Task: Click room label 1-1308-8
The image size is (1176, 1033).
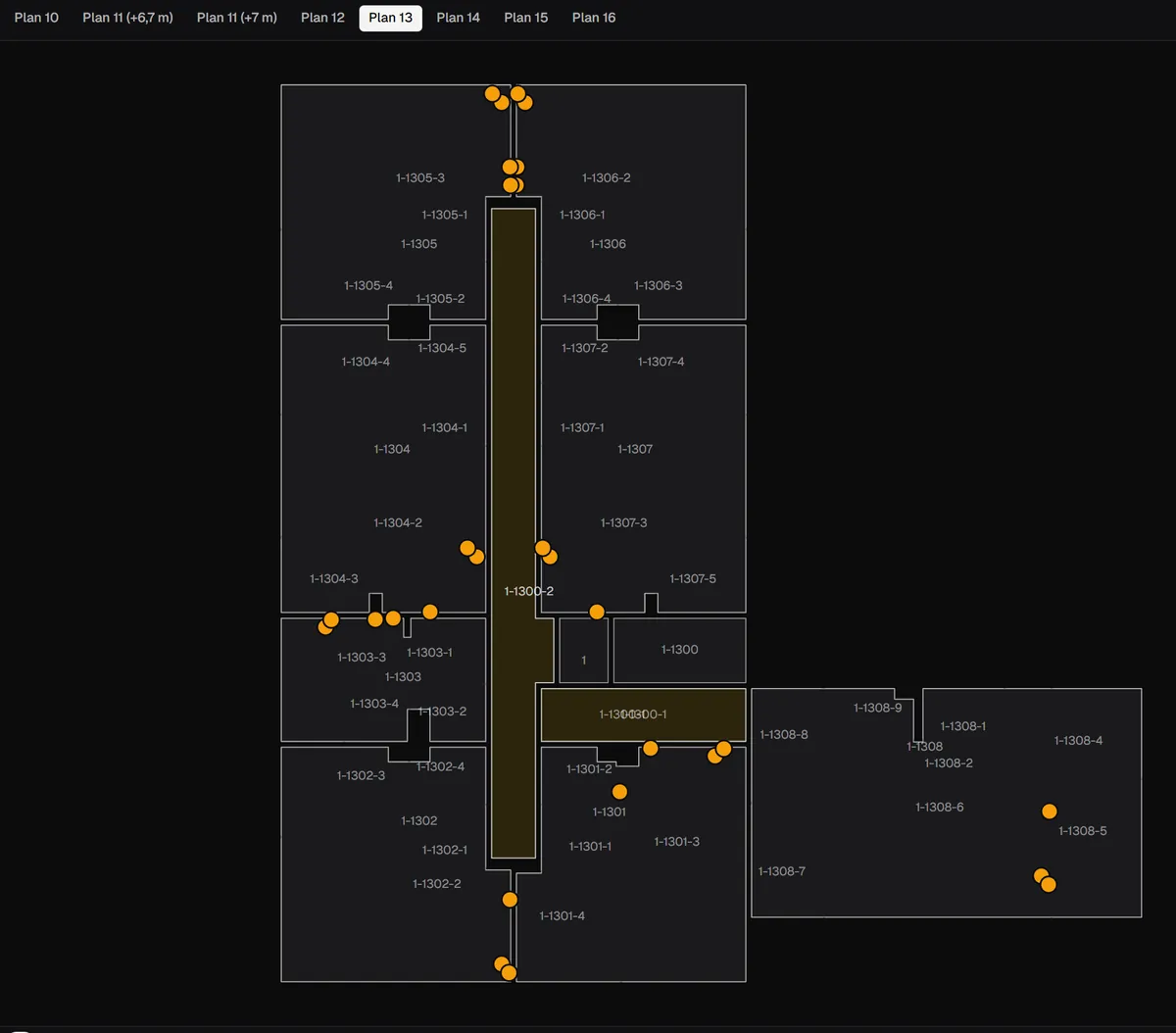Action: tap(784, 735)
